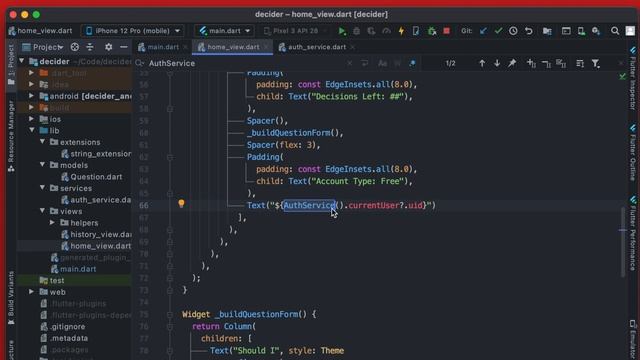Open Build Variants side tab
Image resolution: width=640 pixels, height=360 pixels.
pos(11,298)
